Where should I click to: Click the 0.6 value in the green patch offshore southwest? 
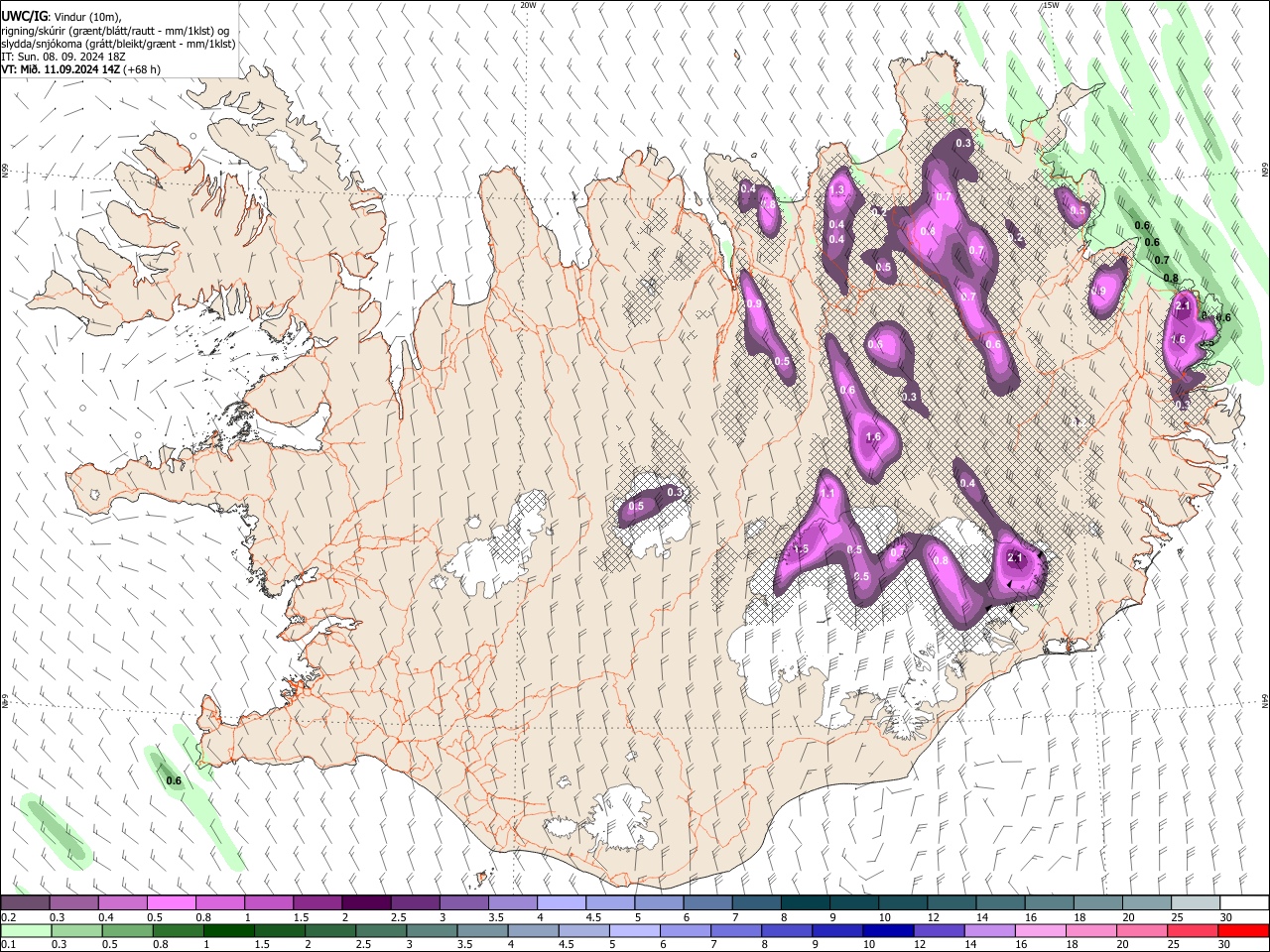174,781
